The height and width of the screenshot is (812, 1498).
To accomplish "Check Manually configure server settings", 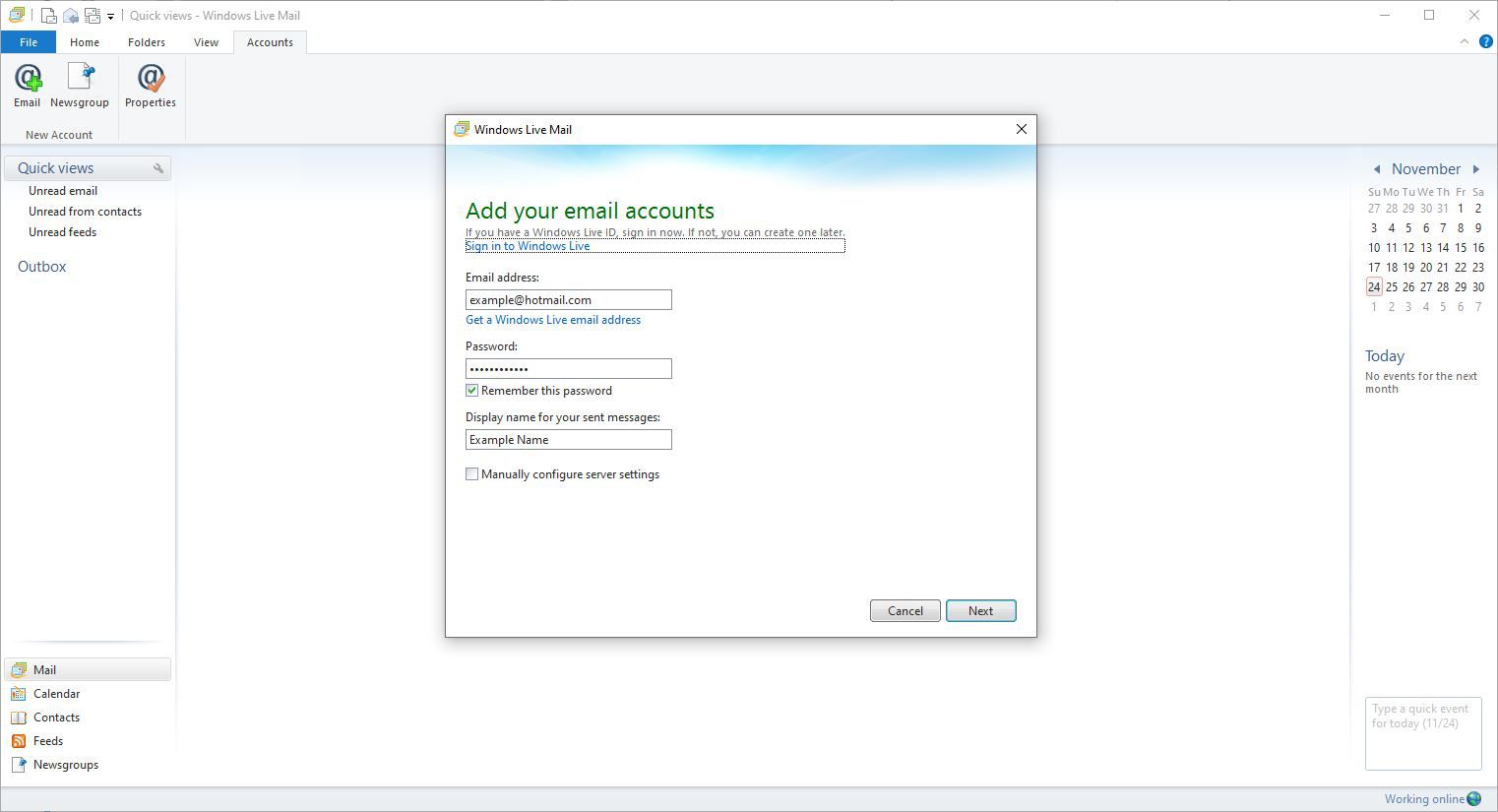I will click(x=472, y=474).
